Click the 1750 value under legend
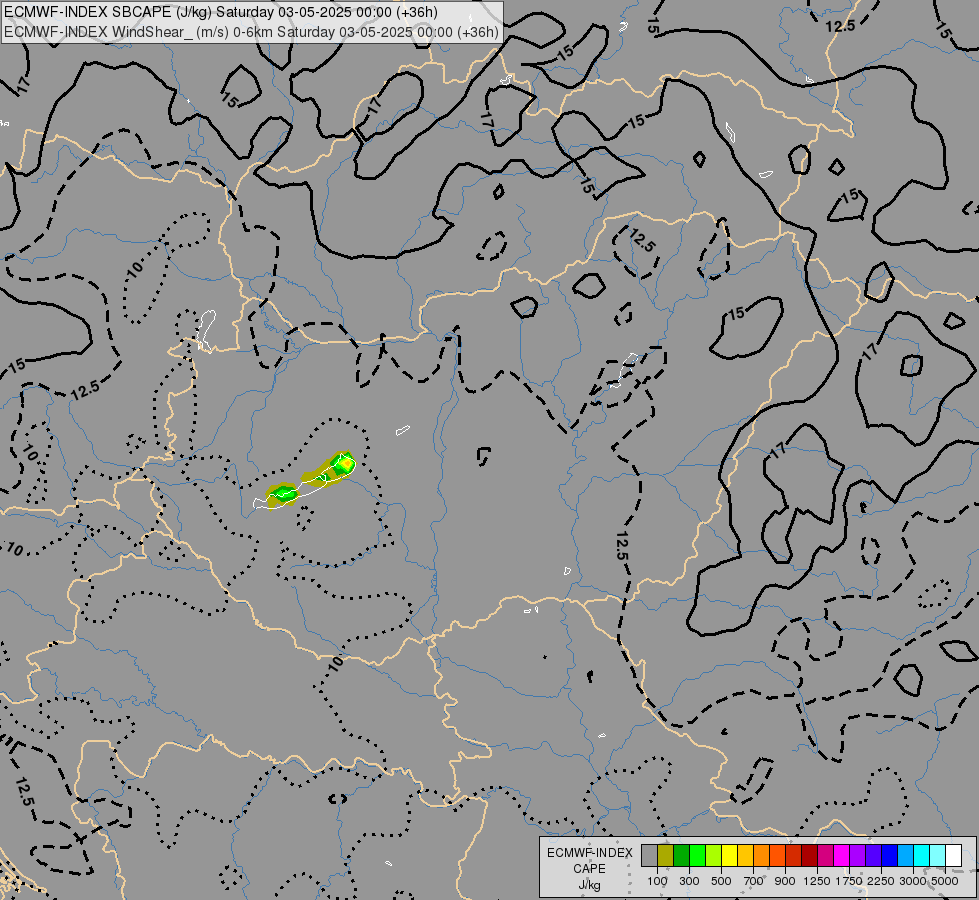 849,881
